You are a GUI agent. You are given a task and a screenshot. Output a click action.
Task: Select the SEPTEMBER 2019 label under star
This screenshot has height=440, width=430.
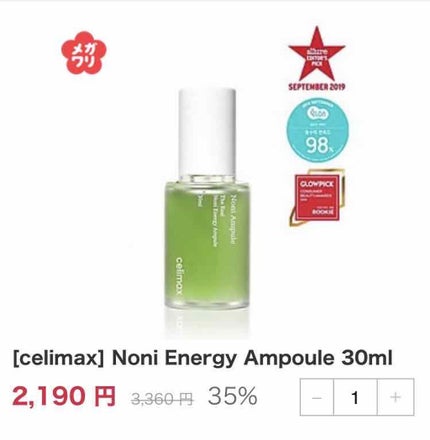coord(317,87)
